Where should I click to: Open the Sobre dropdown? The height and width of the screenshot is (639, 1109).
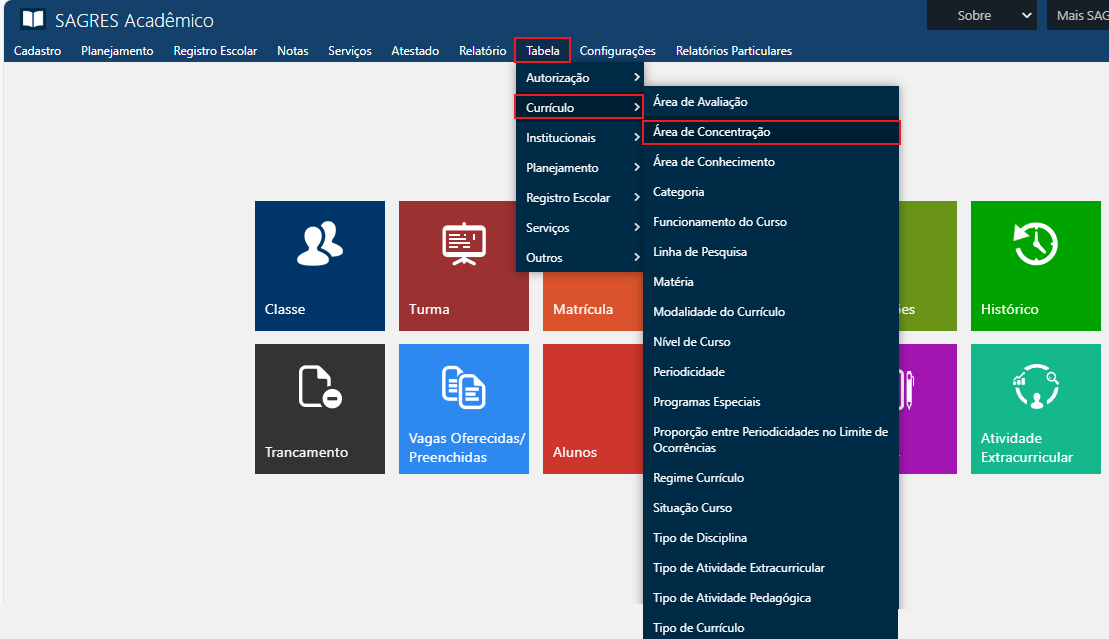pos(983,16)
